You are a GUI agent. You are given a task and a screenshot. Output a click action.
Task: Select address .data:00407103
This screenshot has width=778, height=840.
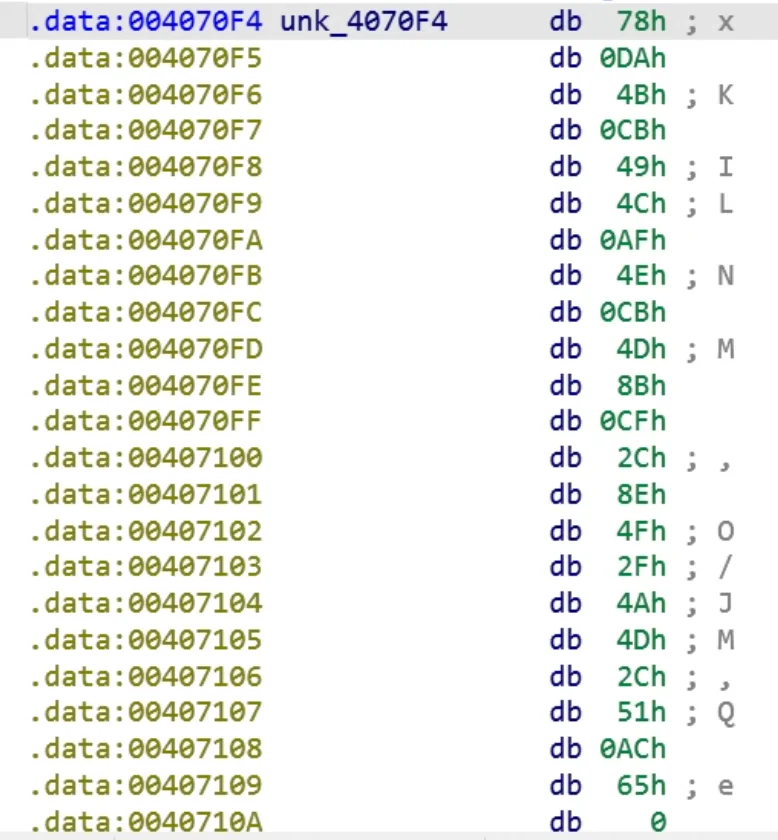pos(146,566)
